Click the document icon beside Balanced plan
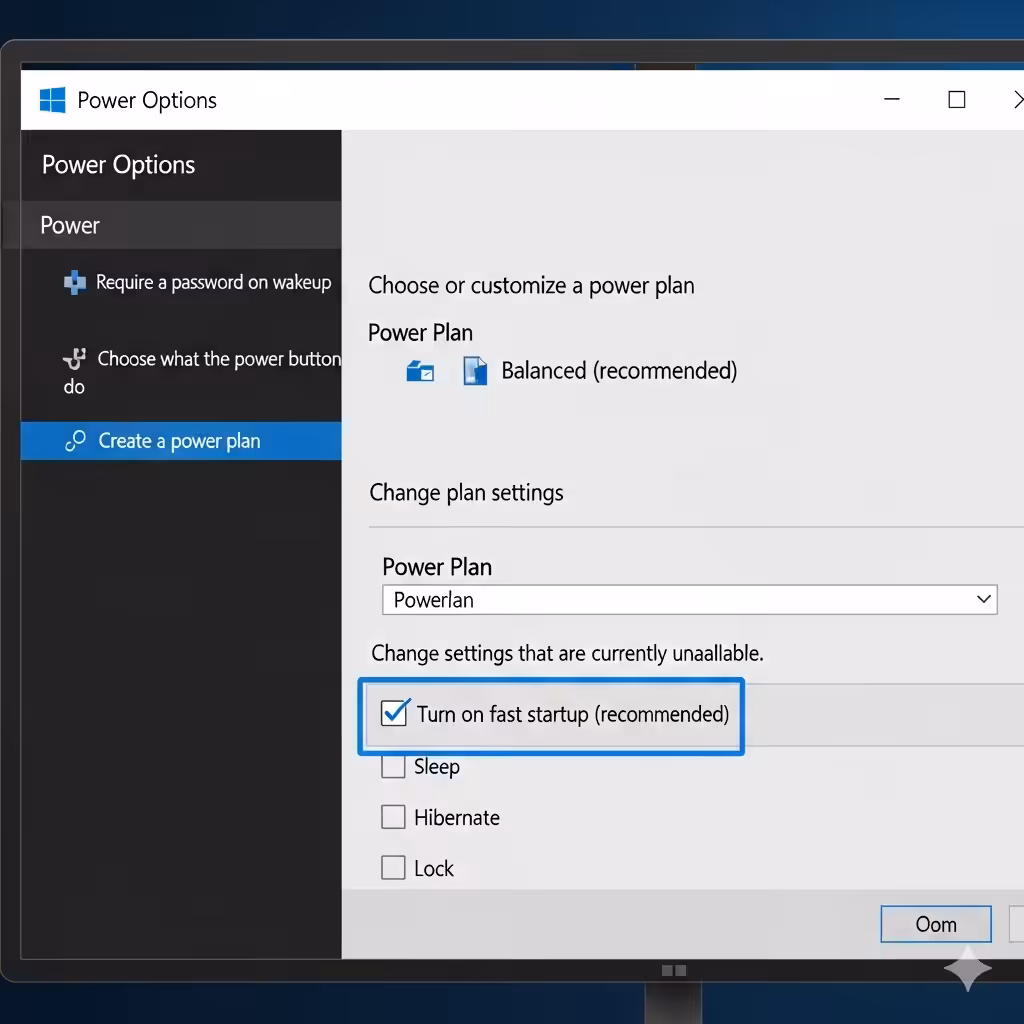This screenshot has height=1024, width=1024. tap(475, 370)
